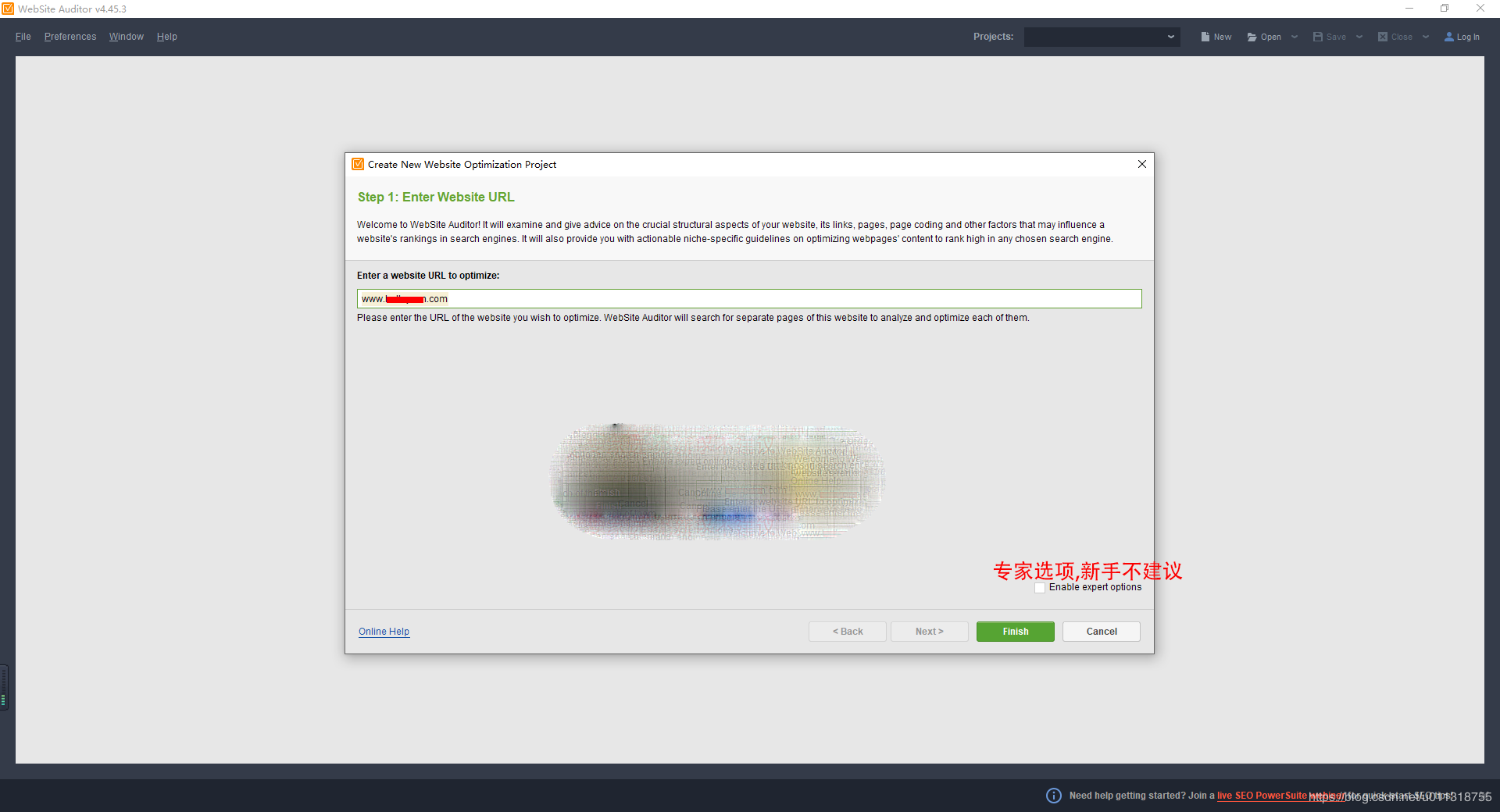Image resolution: width=1500 pixels, height=812 pixels.
Task: Click the Save toolbar button
Action: pyautogui.click(x=1330, y=37)
